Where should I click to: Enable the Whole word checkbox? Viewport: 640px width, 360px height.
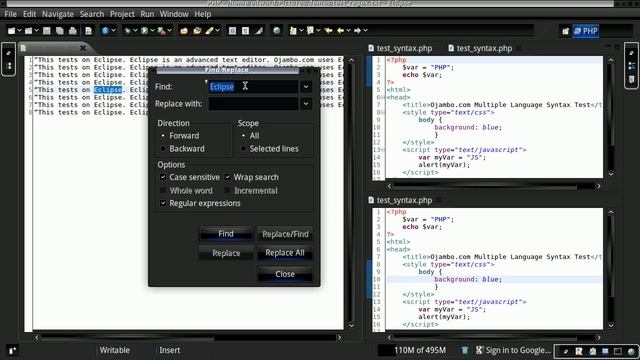coord(163,191)
